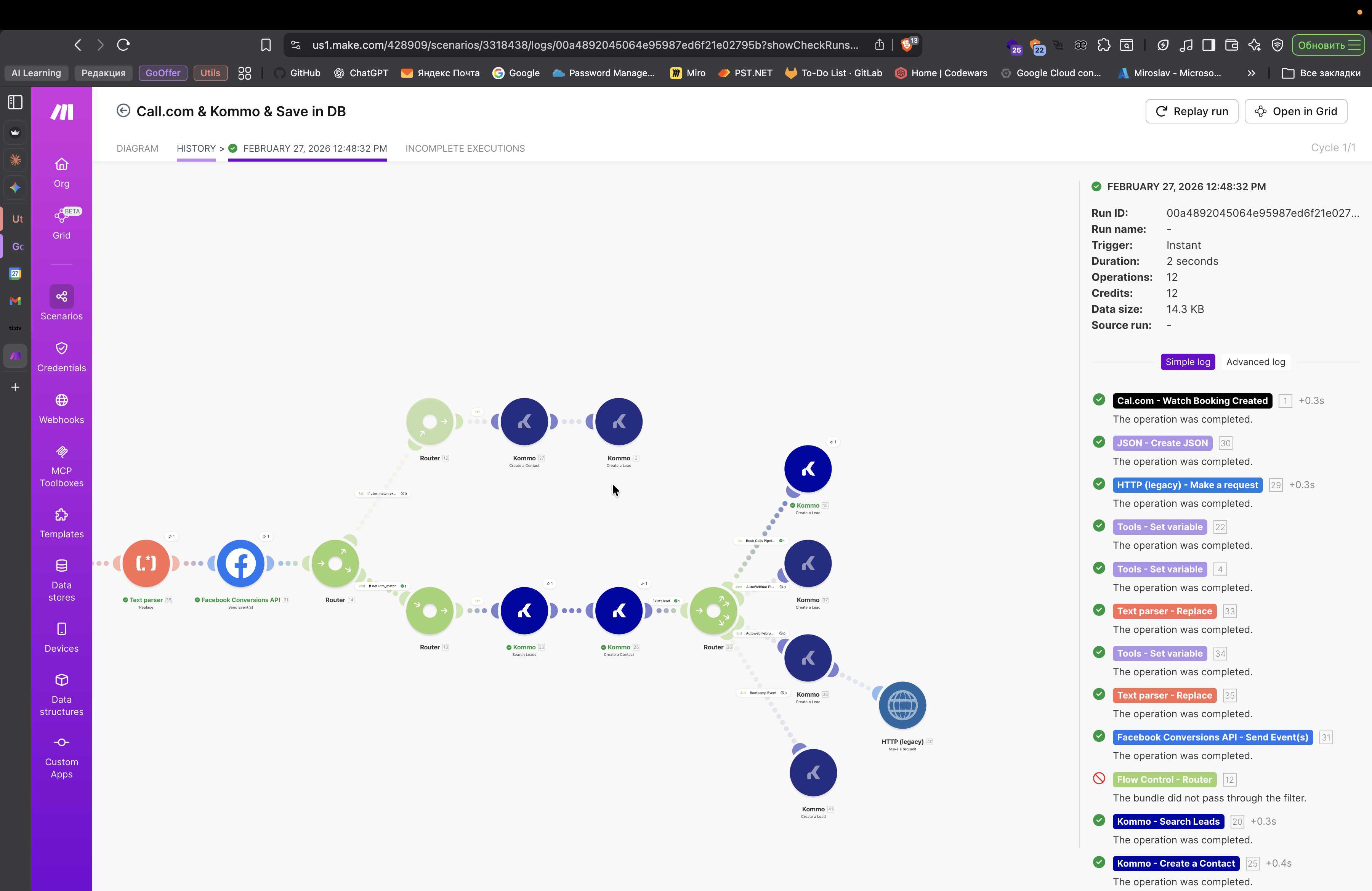Open Data stores in the sidebar
The width and height of the screenshot is (1372, 891).
pos(62,580)
